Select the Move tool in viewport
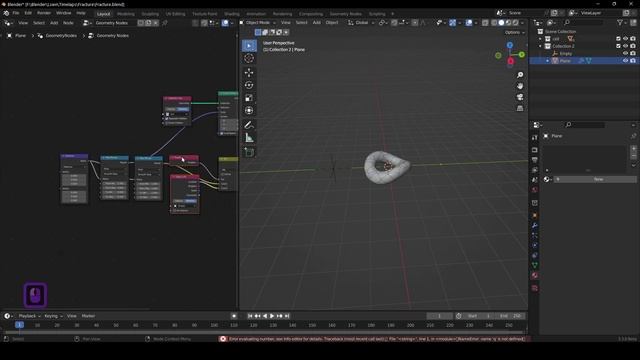This screenshot has width=640, height=360. pyautogui.click(x=249, y=73)
